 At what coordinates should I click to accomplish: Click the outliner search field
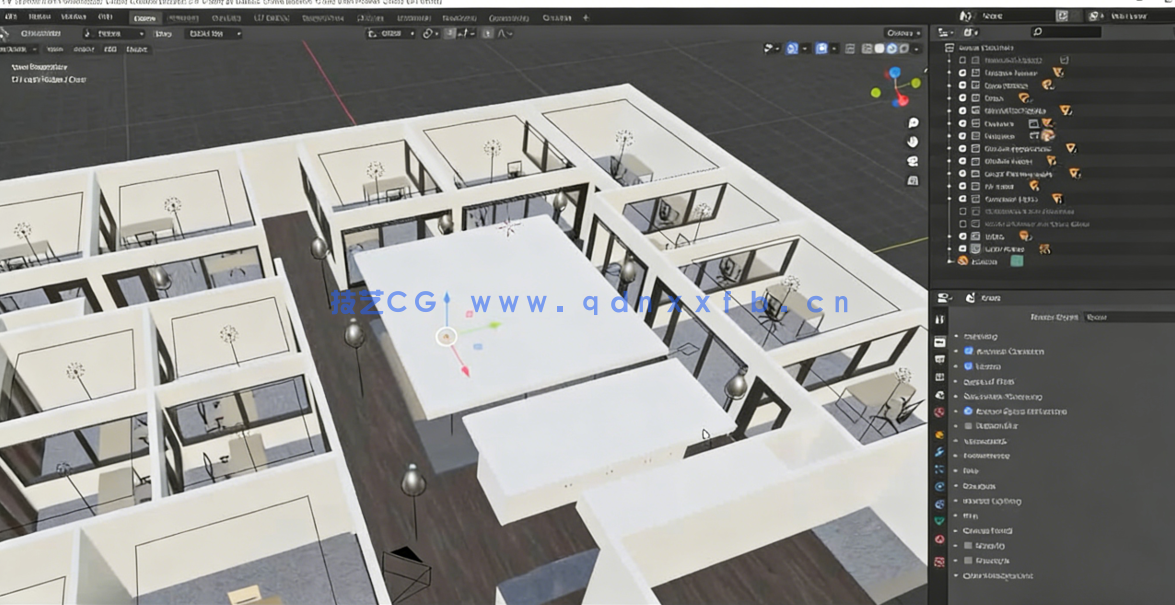point(1070,31)
